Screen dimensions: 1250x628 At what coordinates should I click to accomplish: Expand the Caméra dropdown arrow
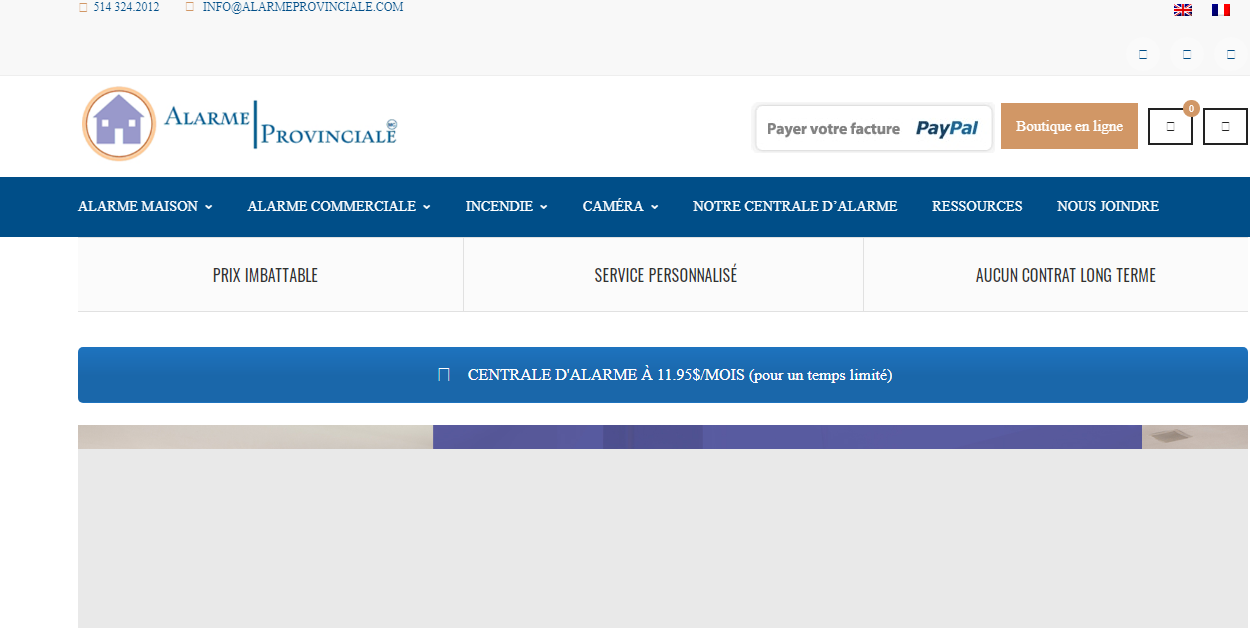click(655, 207)
